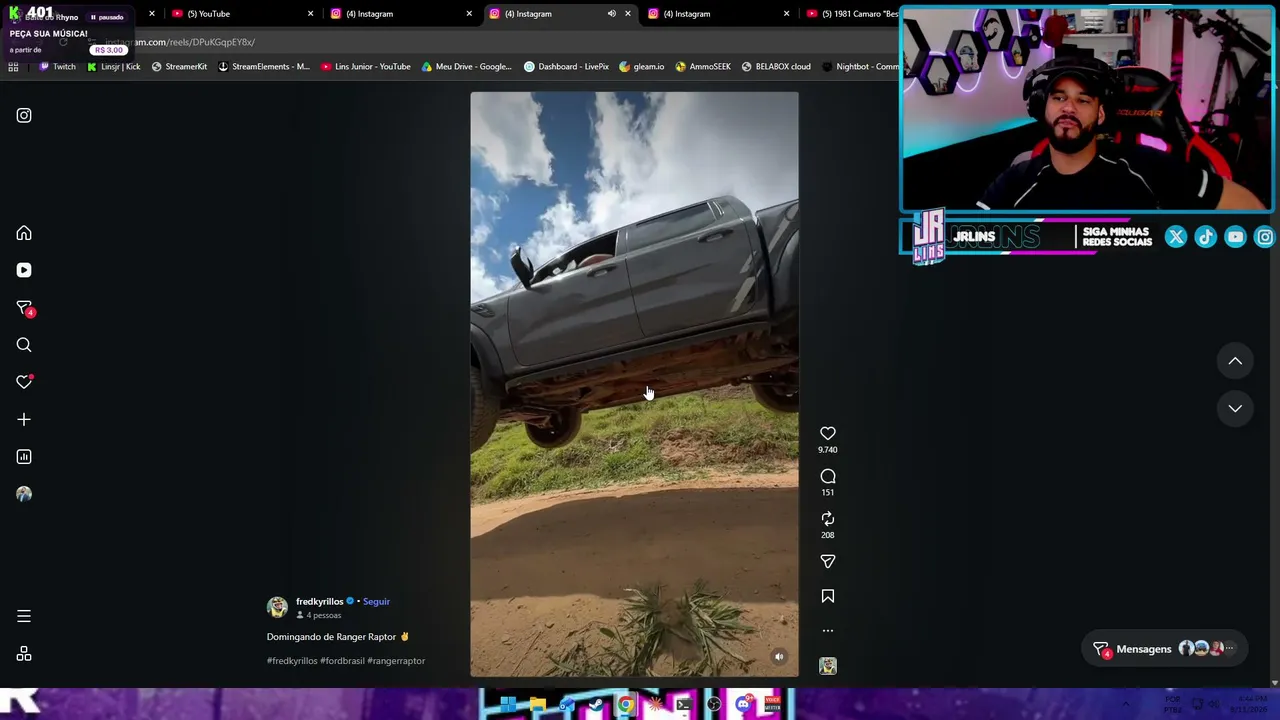Viewport: 1280px width, 720px height.
Task: Follow fredkyrillos using Seguir
Action: [x=376, y=602]
